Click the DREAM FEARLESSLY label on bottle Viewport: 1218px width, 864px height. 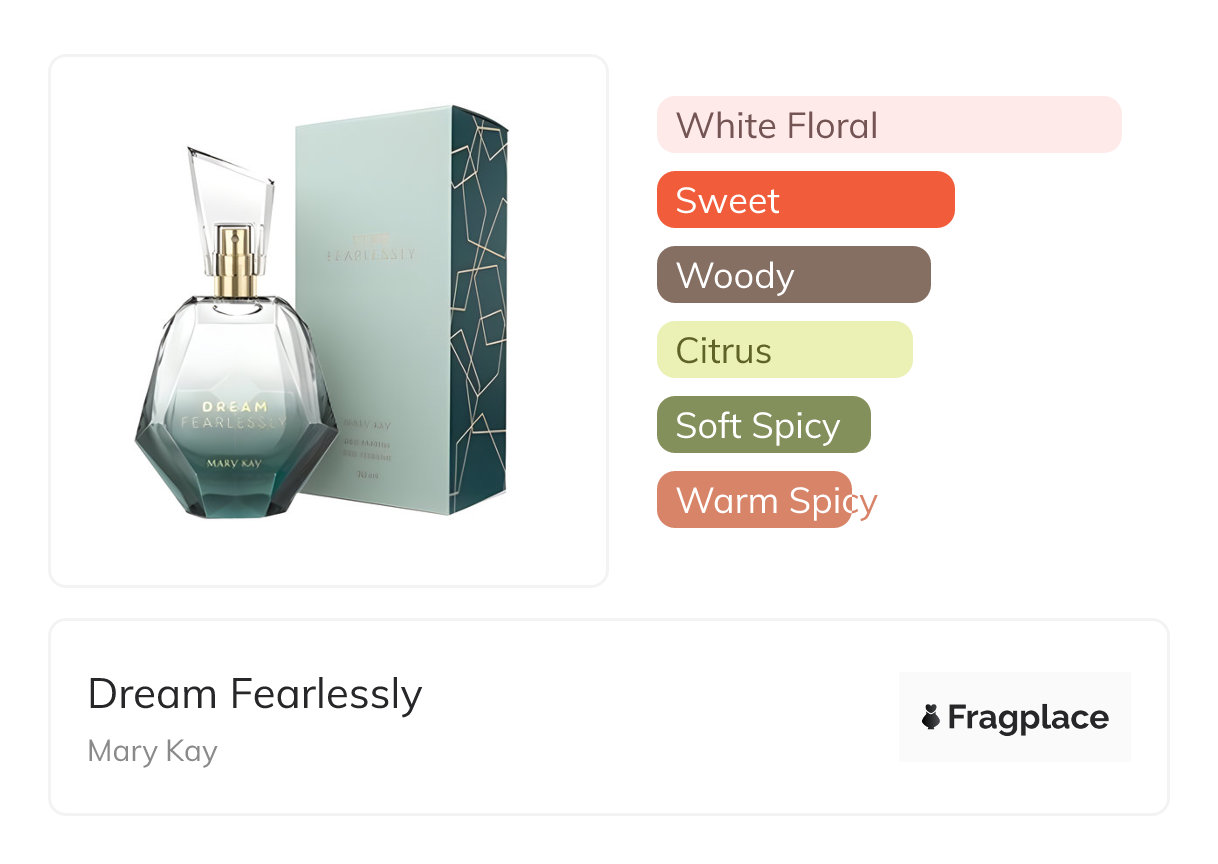(x=234, y=415)
